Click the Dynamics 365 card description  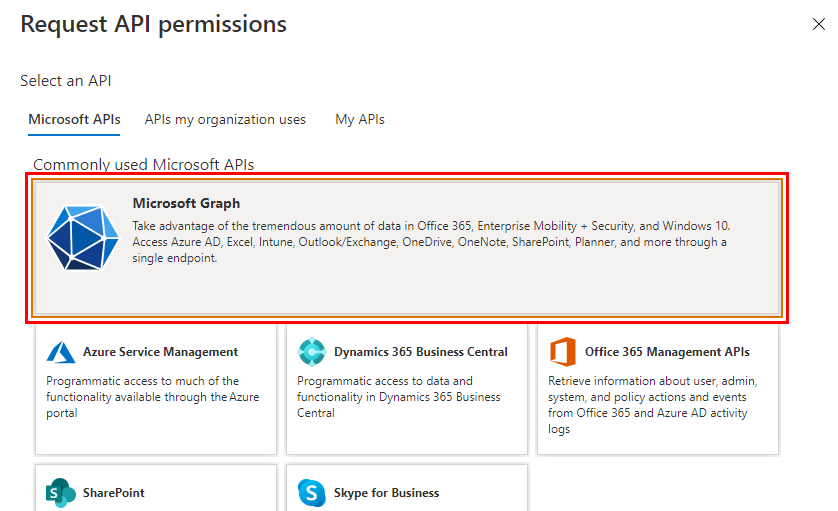click(399, 397)
